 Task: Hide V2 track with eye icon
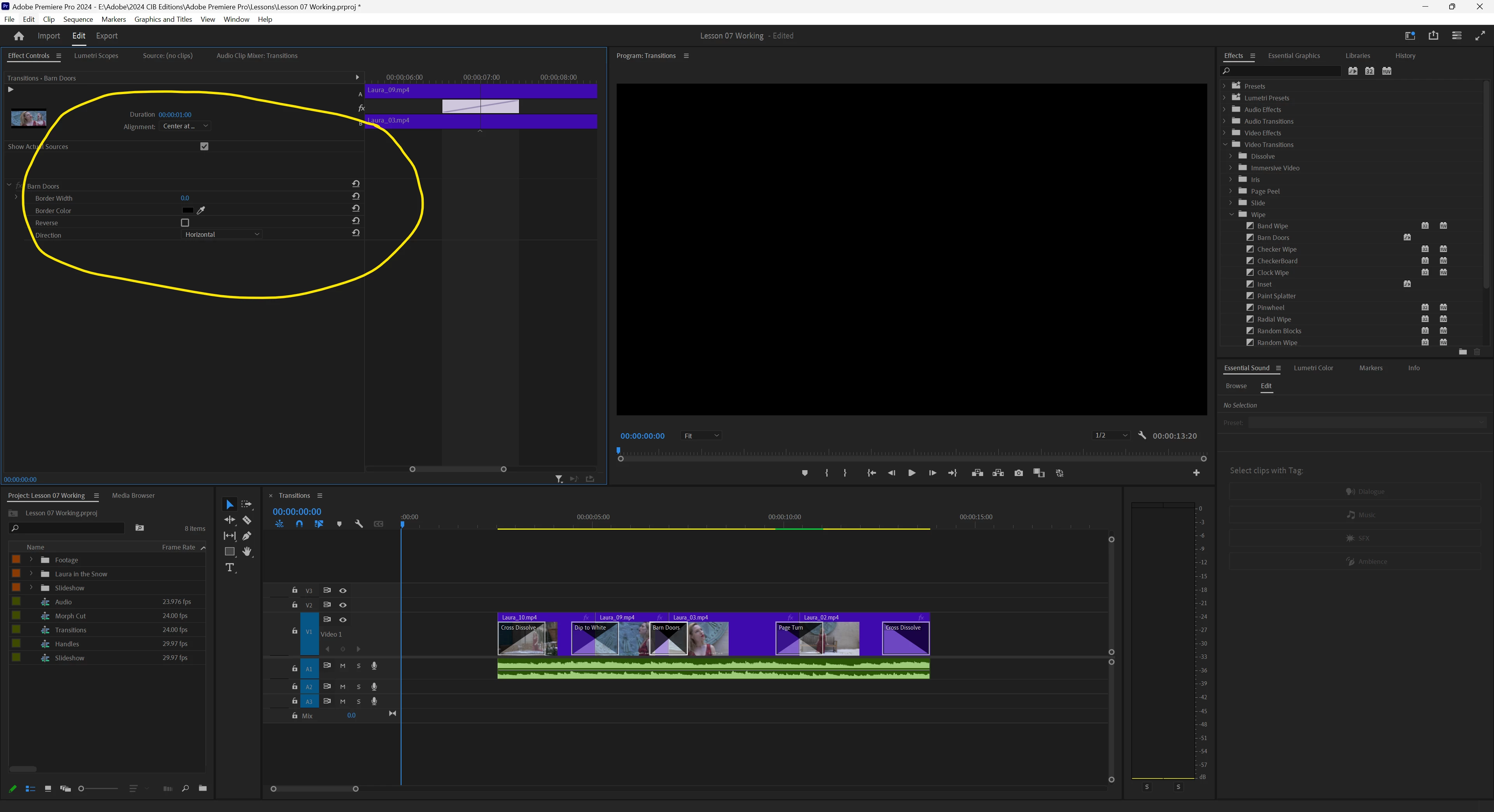coord(343,605)
